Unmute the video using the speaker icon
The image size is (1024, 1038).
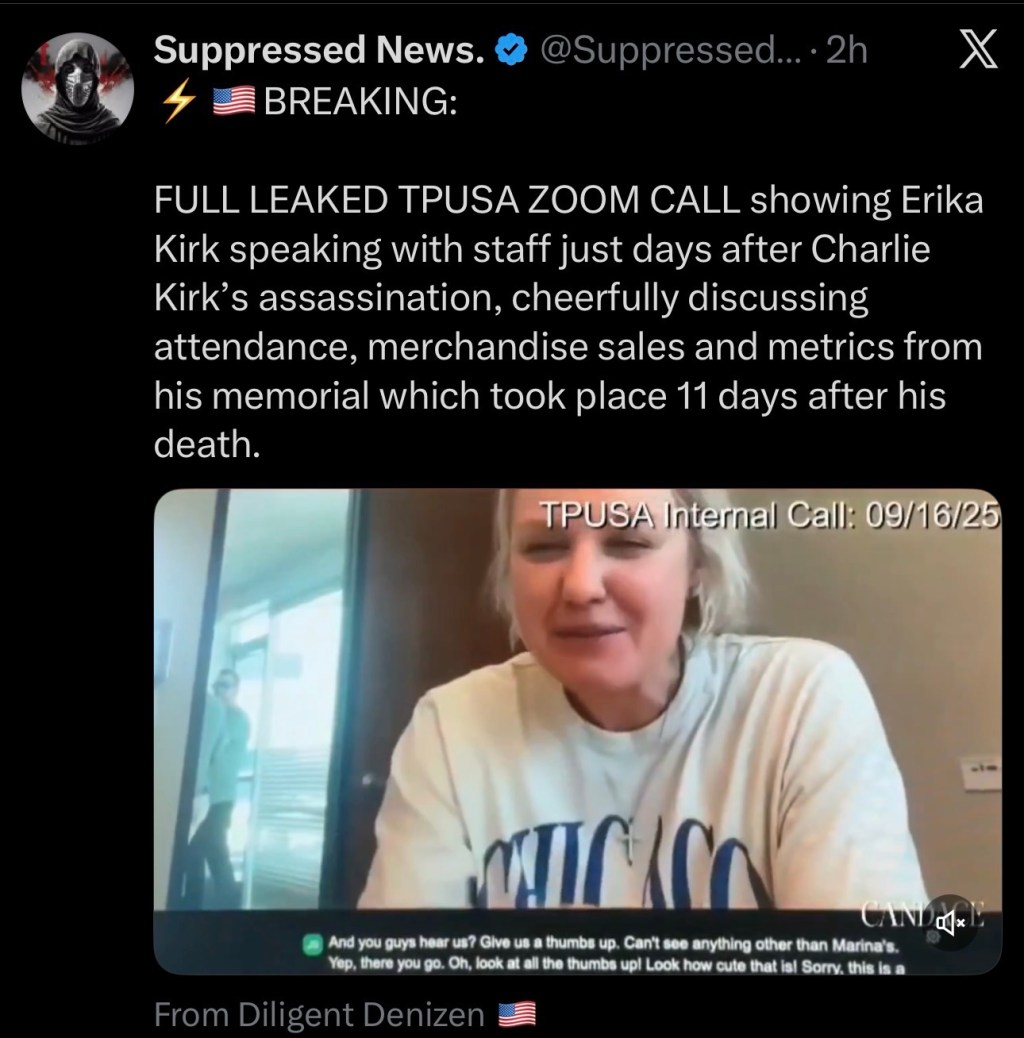pyautogui.click(x=951, y=922)
